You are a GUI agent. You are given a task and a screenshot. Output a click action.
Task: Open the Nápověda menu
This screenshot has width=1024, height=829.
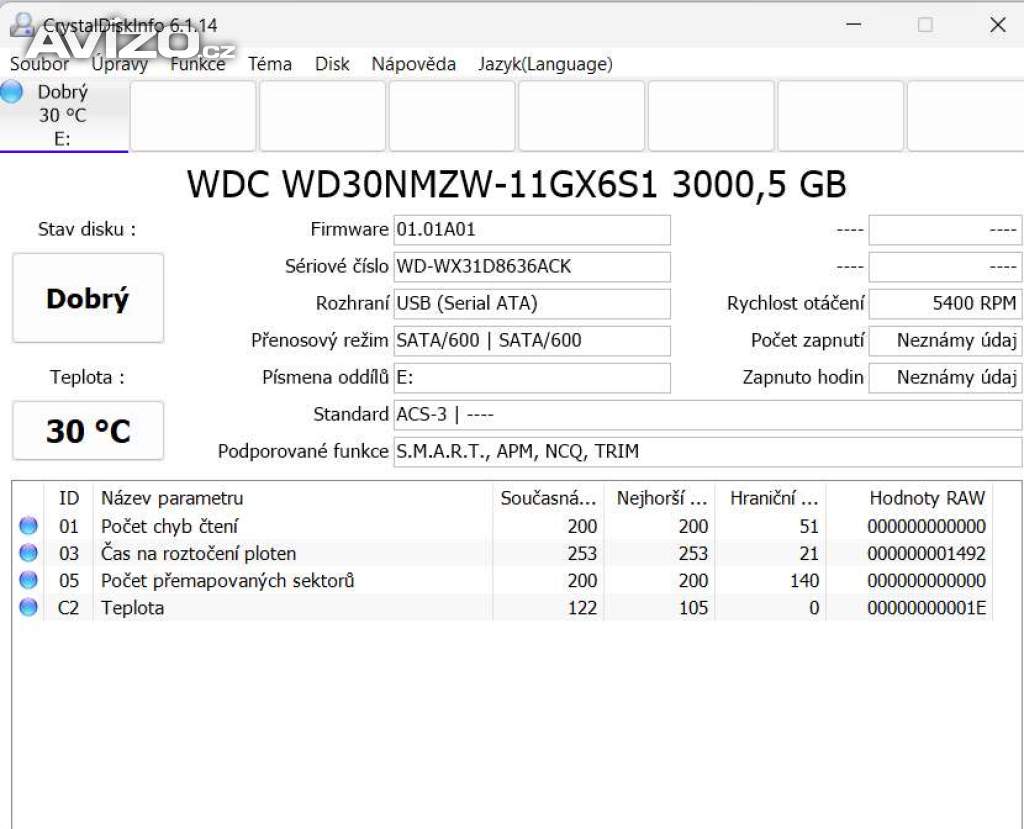pyautogui.click(x=413, y=64)
